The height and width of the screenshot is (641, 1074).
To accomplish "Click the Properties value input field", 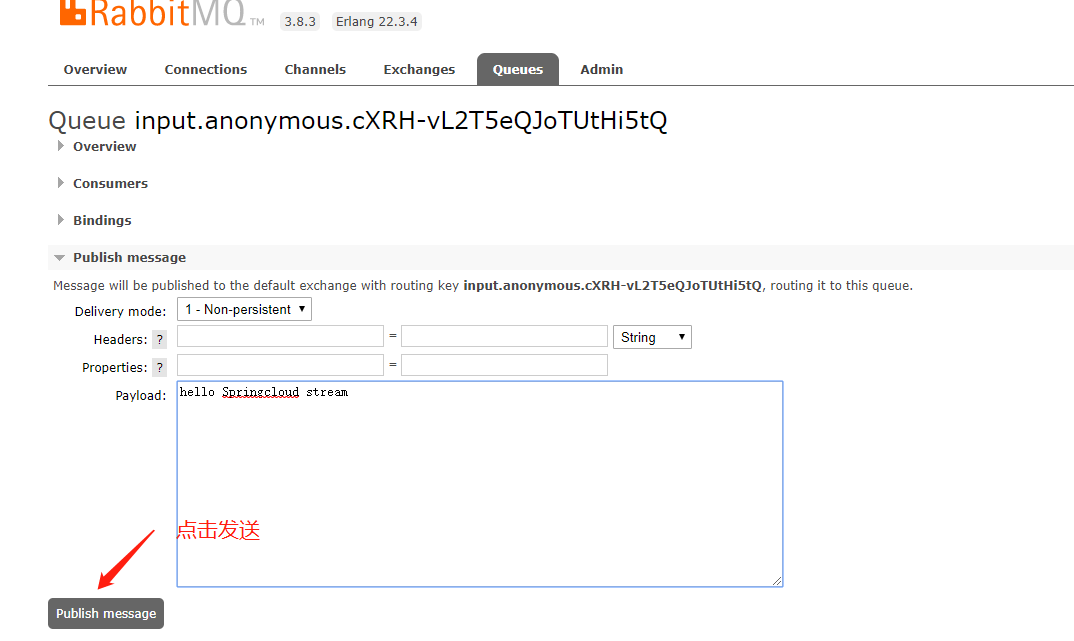I will point(504,365).
